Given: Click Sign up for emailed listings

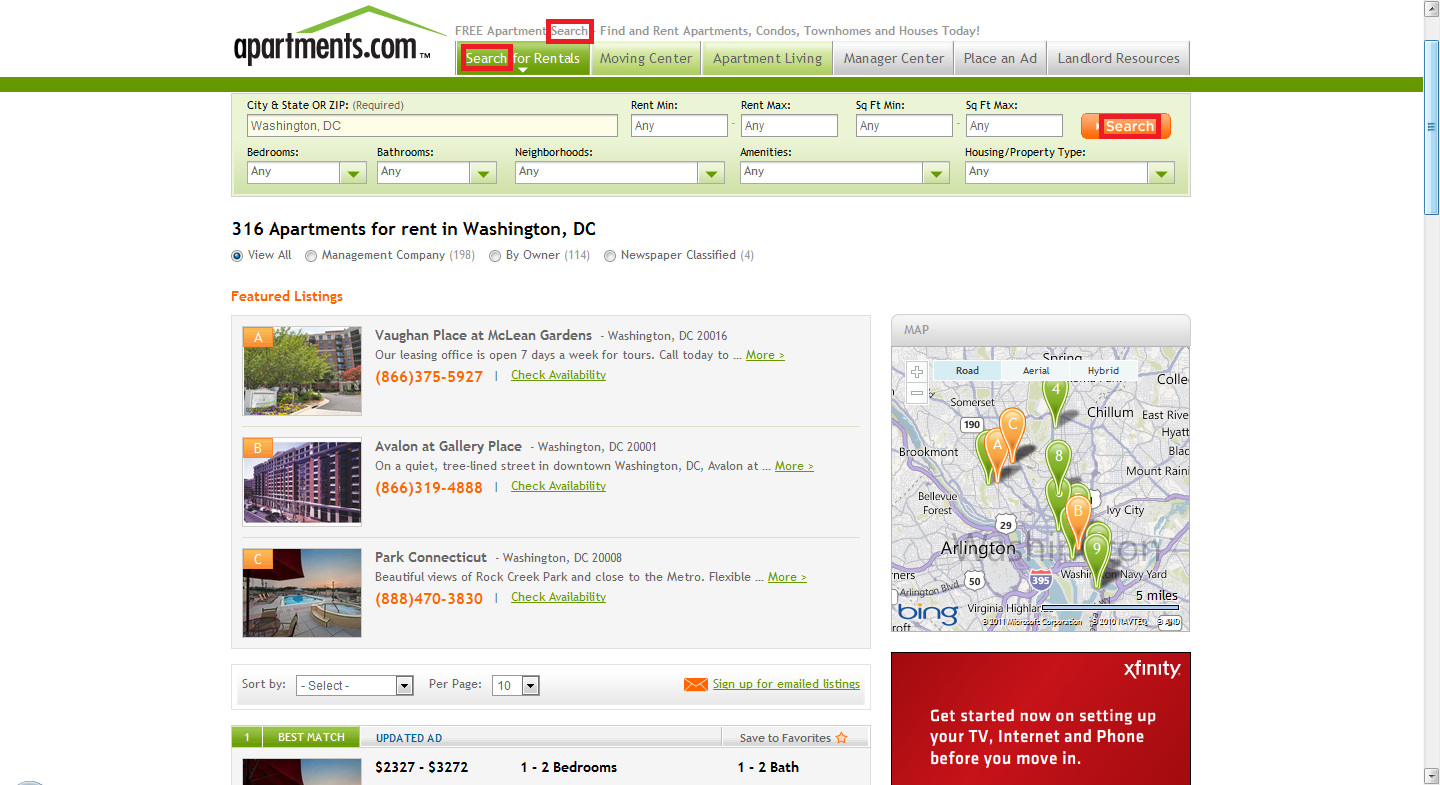Looking at the screenshot, I should tap(786, 684).
